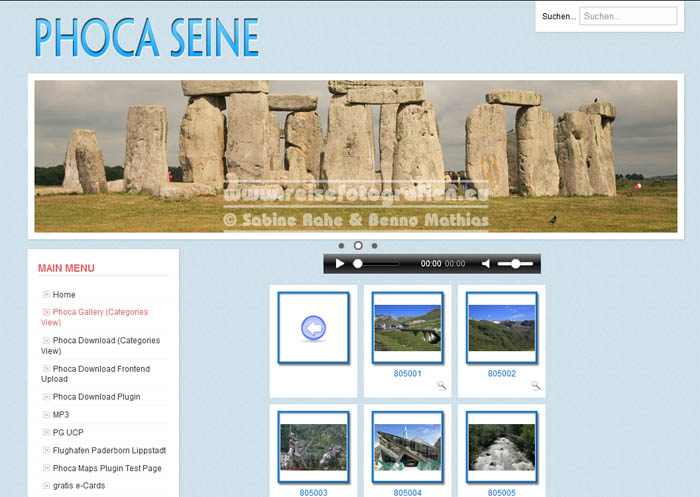The image size is (700, 497).
Task: Open the MP3 menu entry
Action: click(x=61, y=415)
